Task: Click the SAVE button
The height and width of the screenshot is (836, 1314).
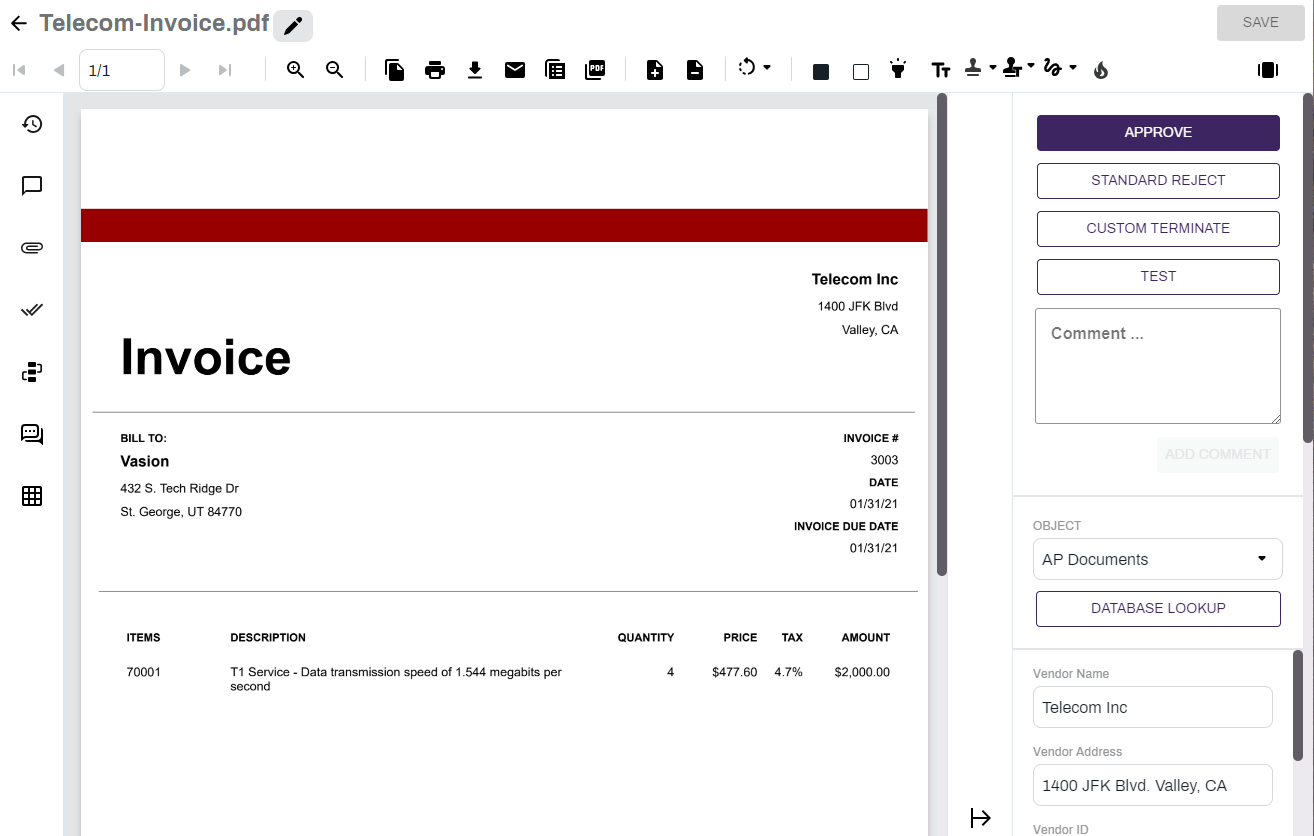Action: point(1260,23)
